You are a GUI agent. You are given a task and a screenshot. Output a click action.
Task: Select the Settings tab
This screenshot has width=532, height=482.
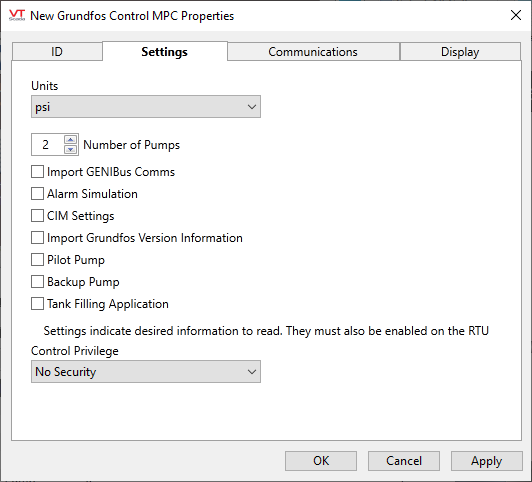[165, 52]
